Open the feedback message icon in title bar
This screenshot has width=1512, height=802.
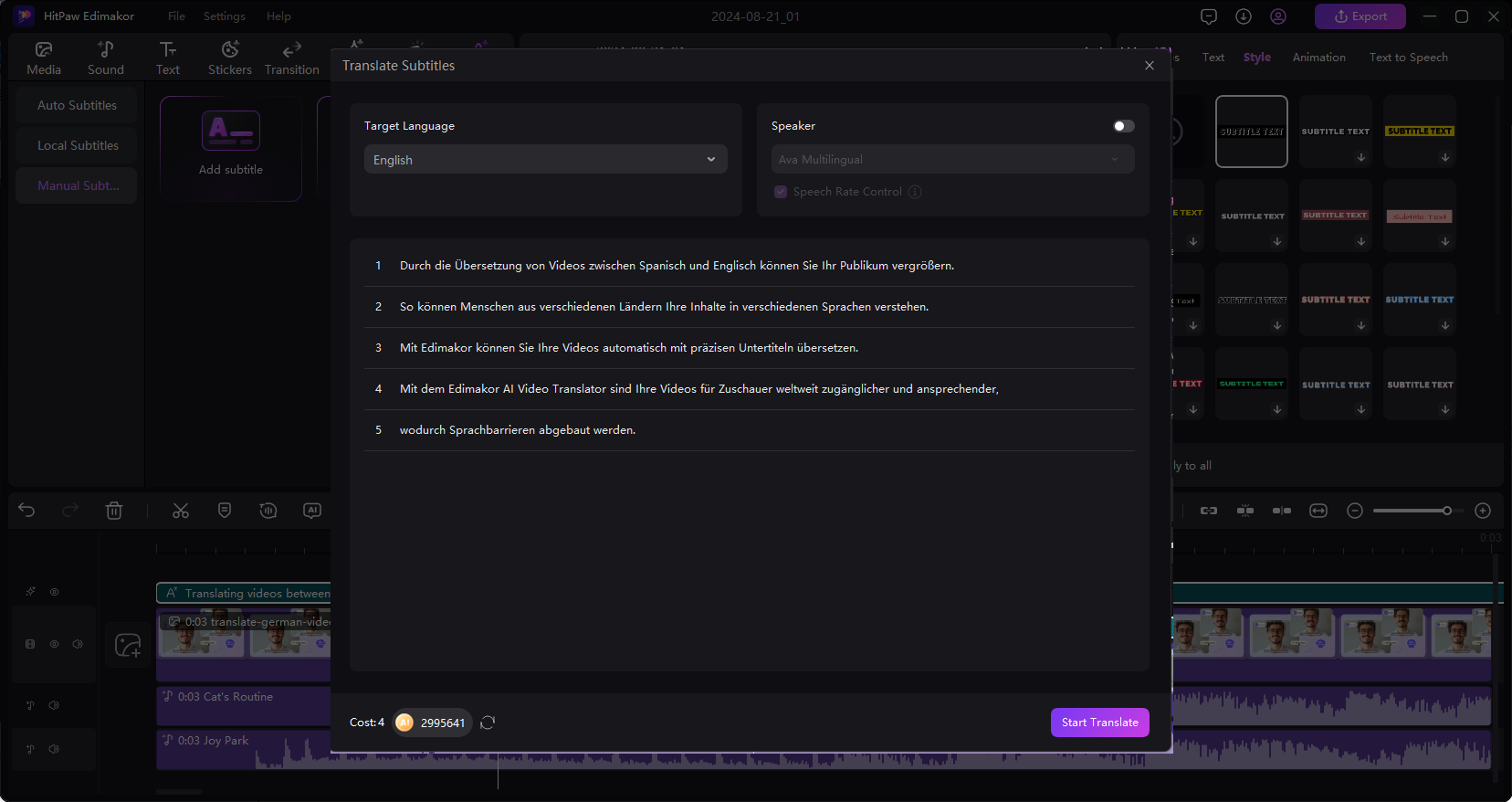(1209, 16)
